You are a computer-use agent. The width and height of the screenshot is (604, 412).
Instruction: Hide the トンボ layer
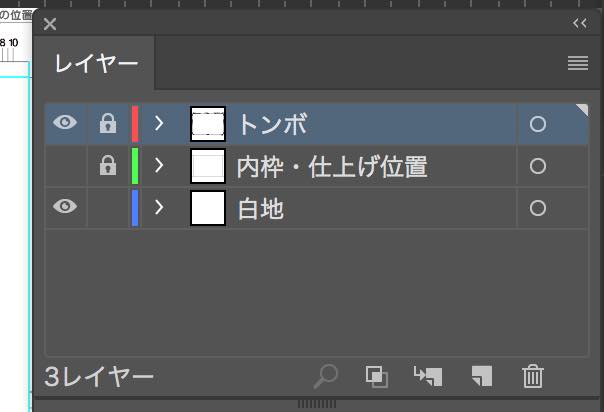point(65,123)
